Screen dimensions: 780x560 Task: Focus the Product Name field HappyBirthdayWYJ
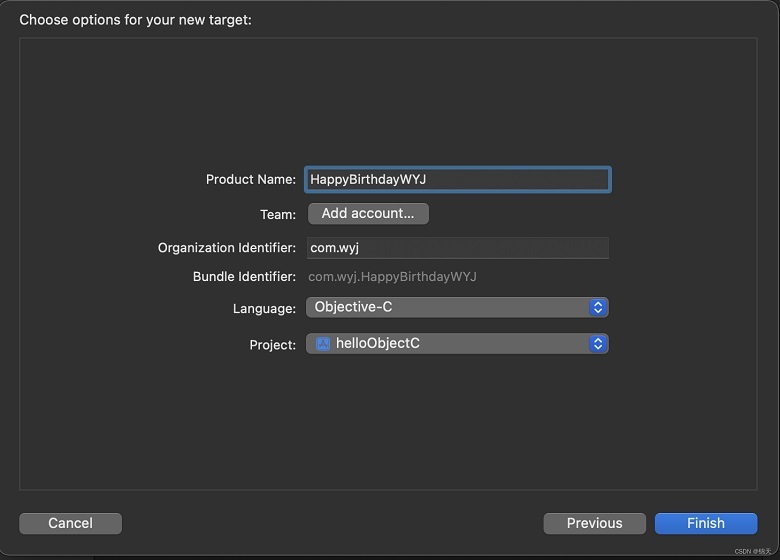point(458,180)
